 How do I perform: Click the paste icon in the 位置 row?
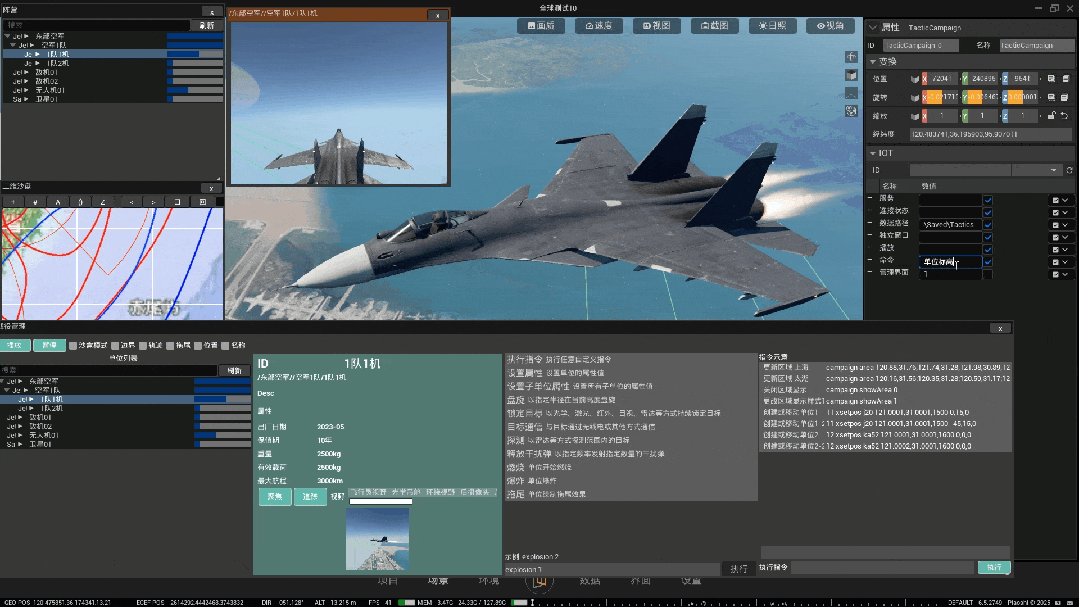(x=1065, y=79)
